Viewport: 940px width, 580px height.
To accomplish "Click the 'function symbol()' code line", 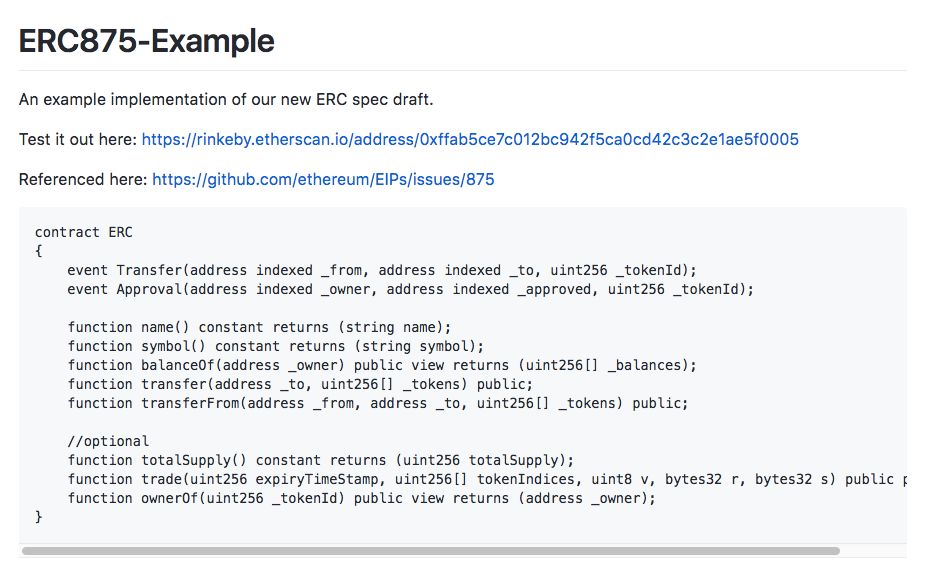I will tap(276, 346).
